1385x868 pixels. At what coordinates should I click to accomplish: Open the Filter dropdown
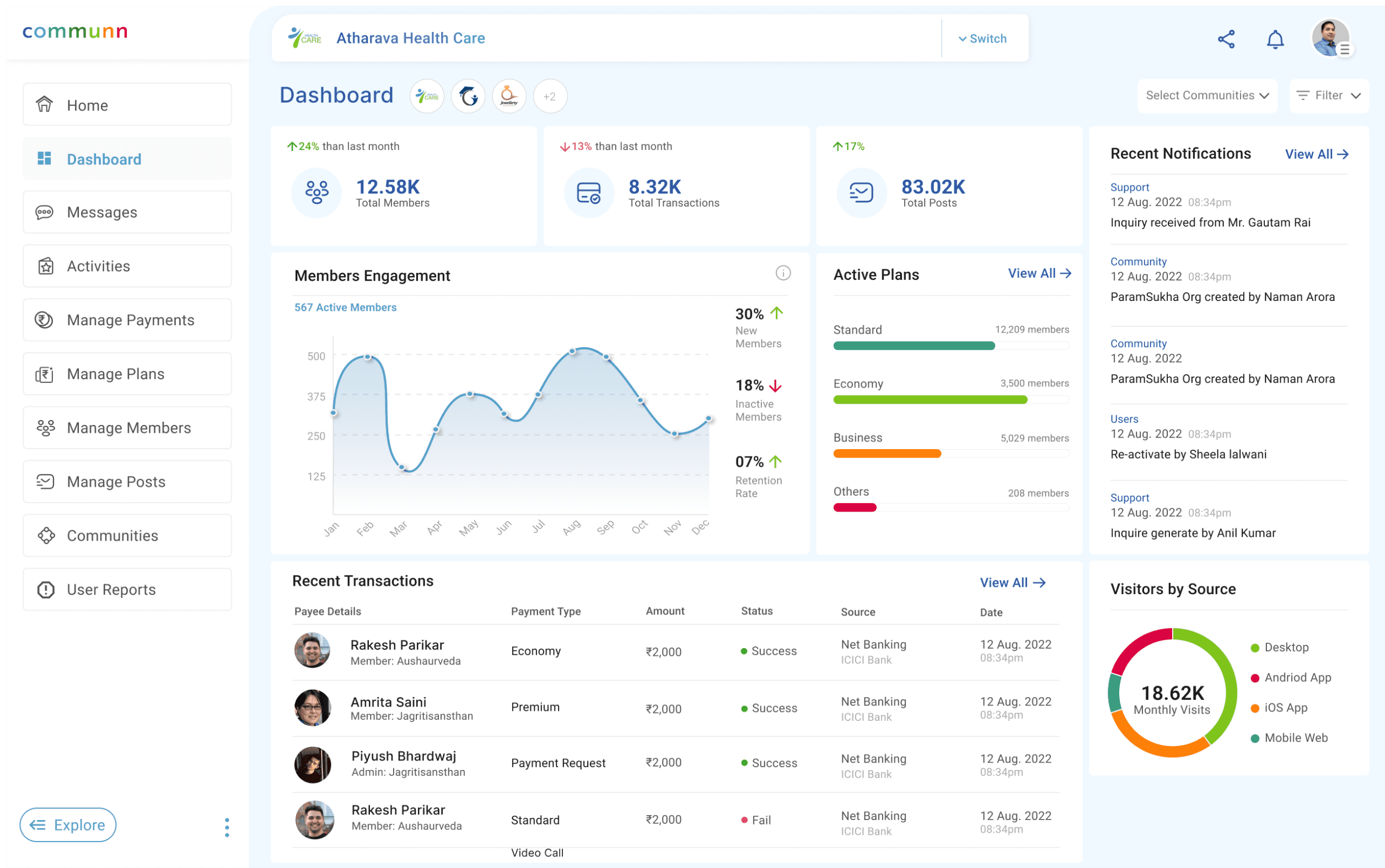pos(1329,96)
